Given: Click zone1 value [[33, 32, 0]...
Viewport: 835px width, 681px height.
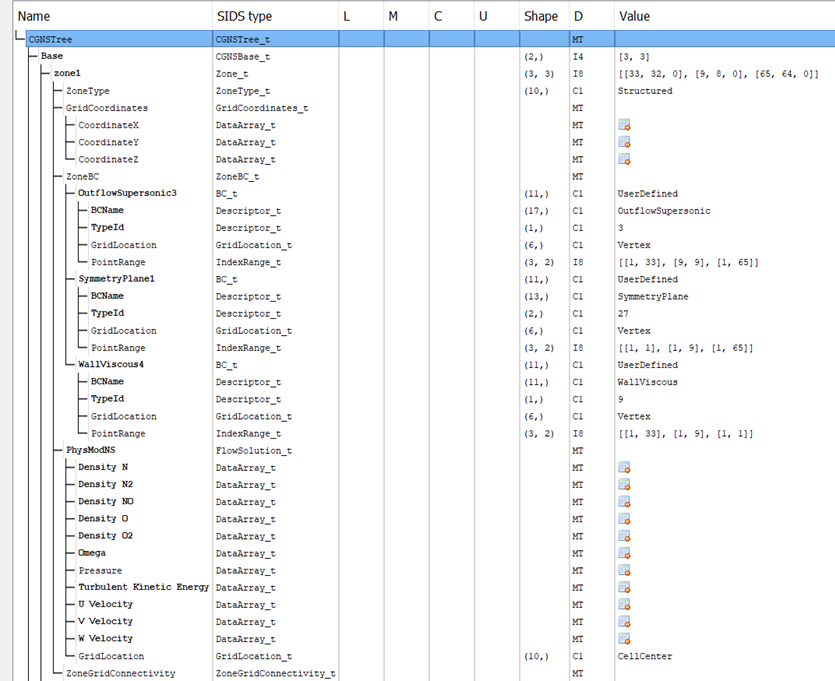Looking at the screenshot, I should (x=718, y=74).
